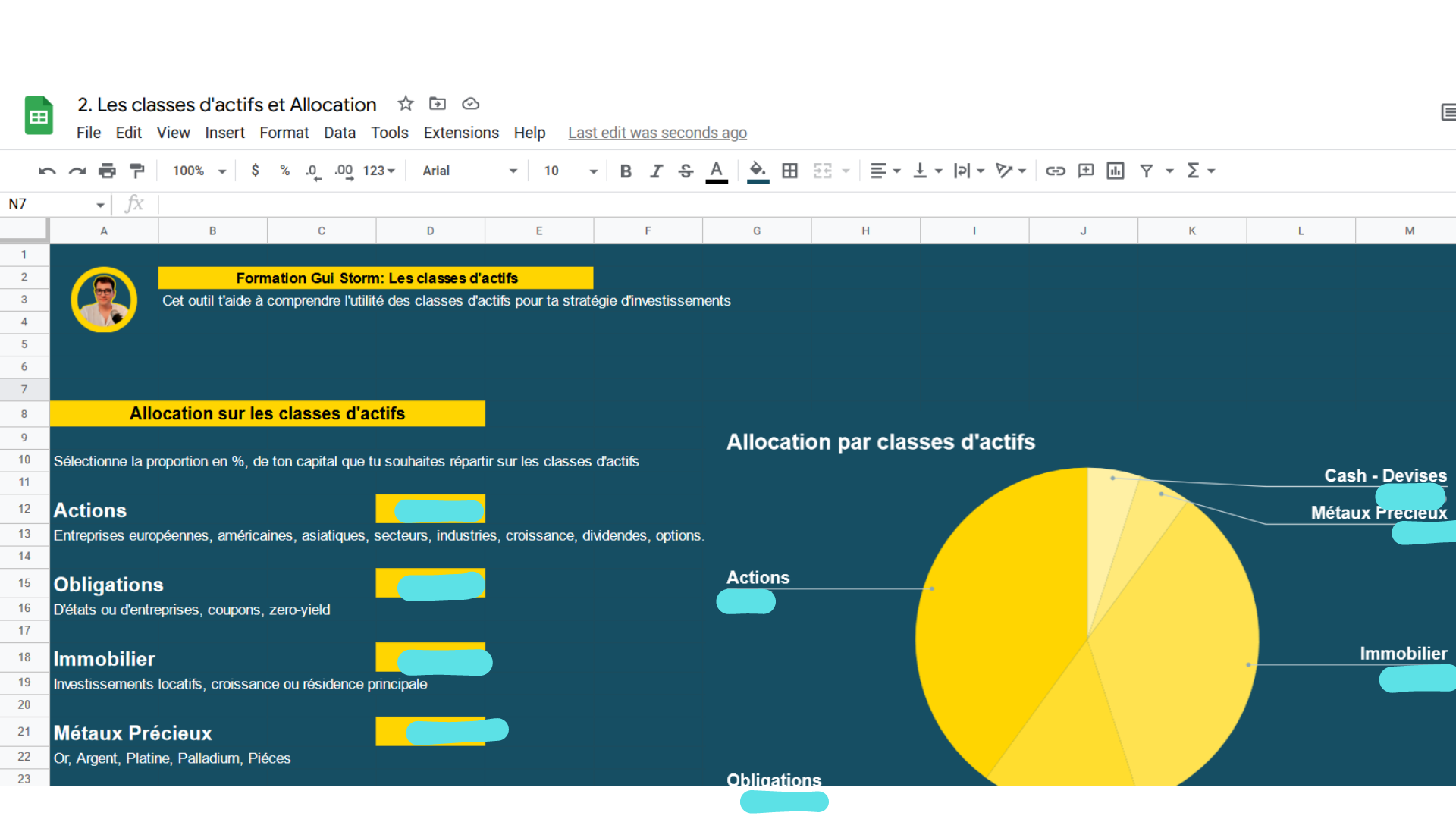Click the Undo arrow icon
Image resolution: width=1456 pixels, height=819 pixels.
point(46,171)
